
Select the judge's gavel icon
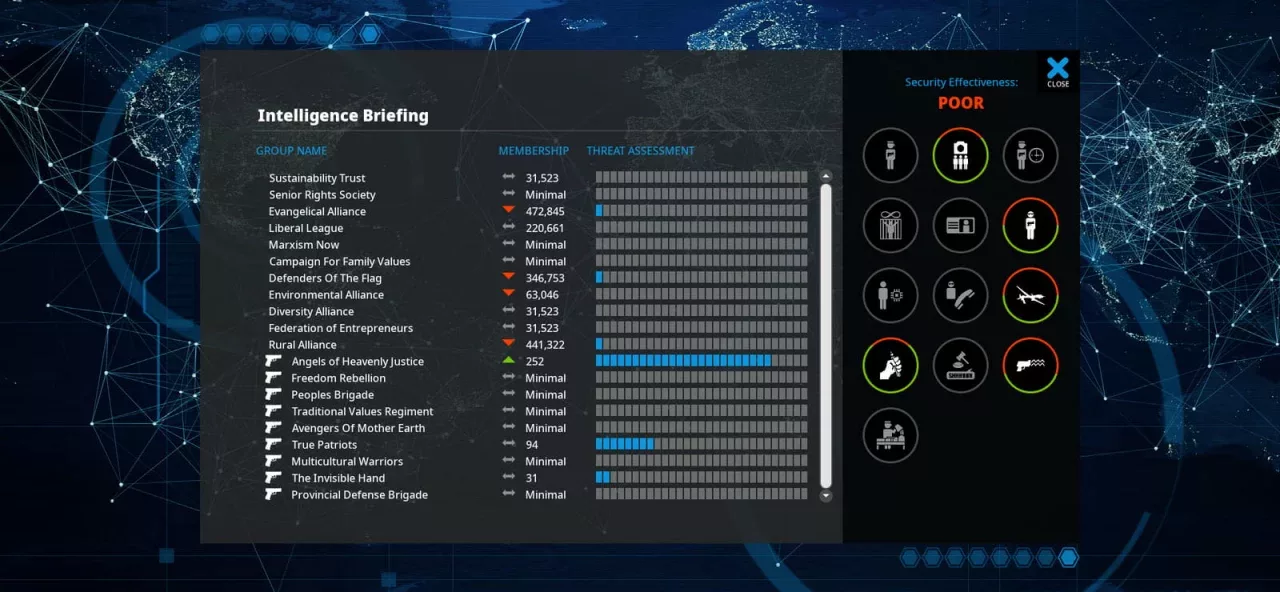(x=960, y=365)
